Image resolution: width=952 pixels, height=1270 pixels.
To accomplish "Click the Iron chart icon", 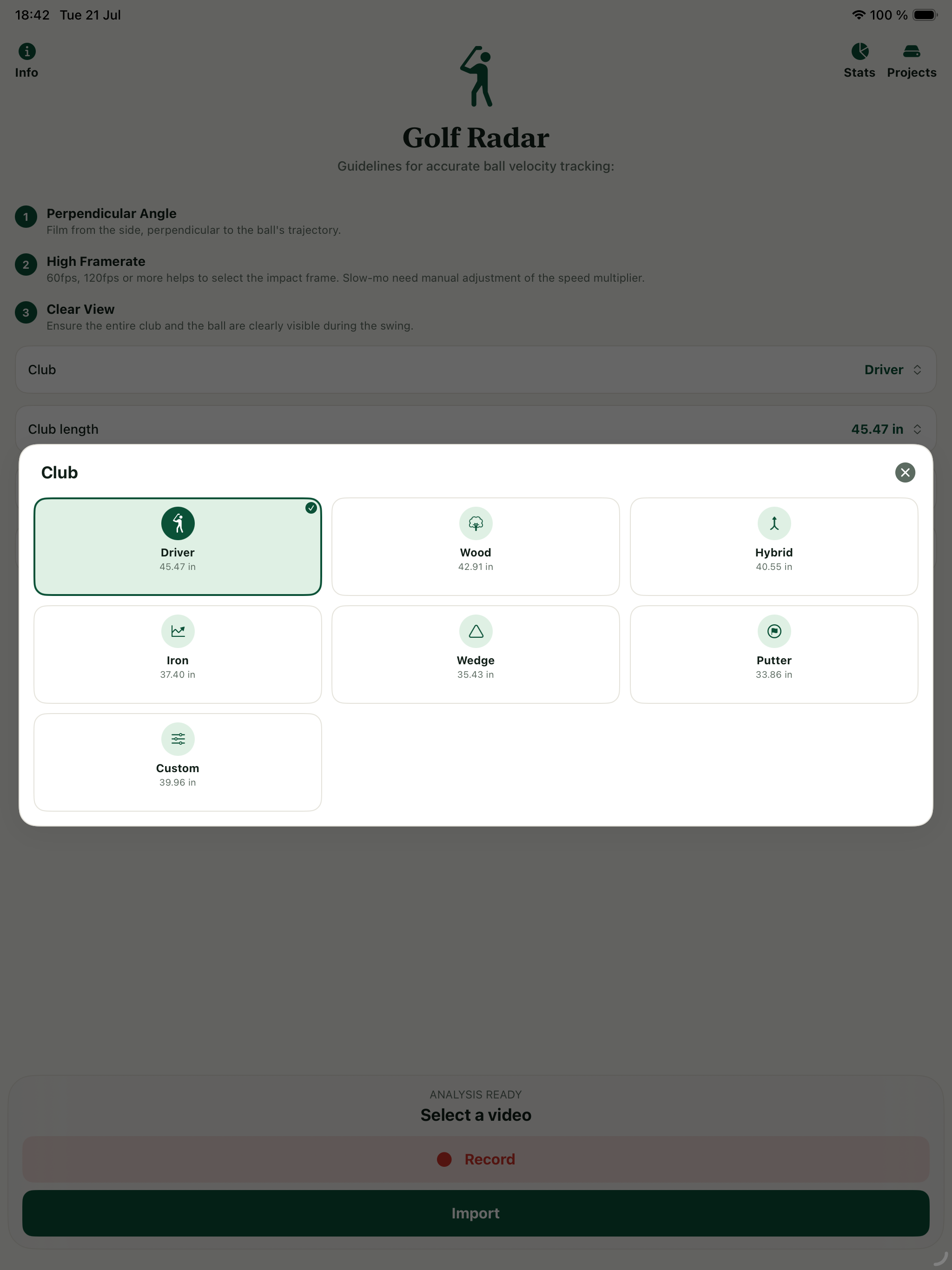I will coord(178,632).
